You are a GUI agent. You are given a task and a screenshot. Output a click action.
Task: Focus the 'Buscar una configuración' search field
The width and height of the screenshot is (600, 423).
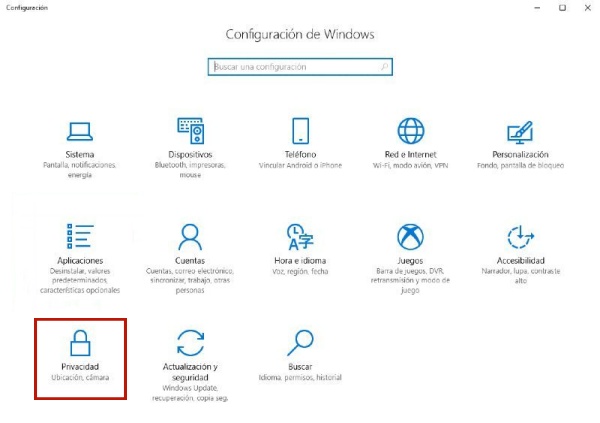pos(300,67)
